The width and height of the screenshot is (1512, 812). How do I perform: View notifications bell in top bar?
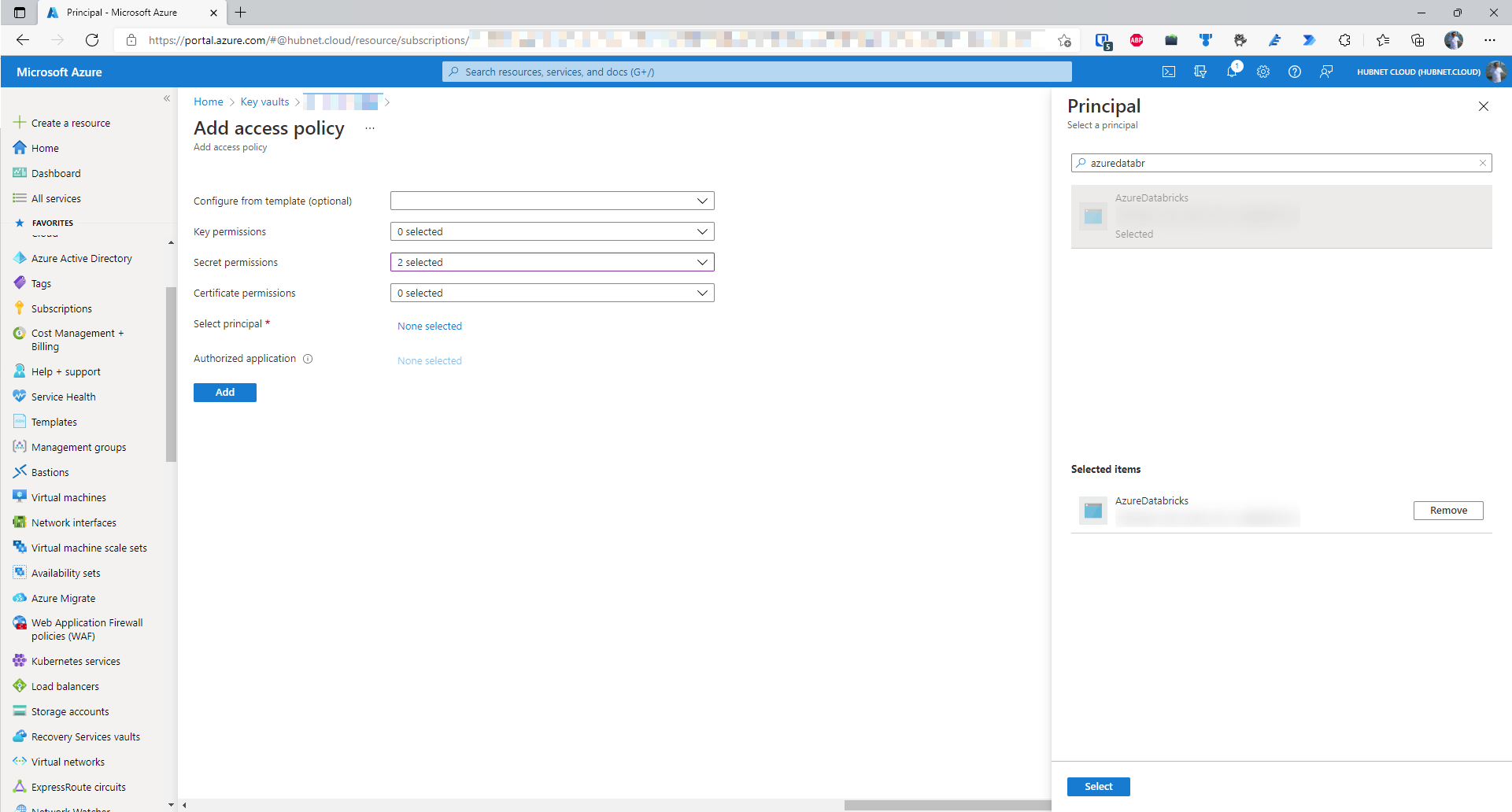pos(1232,72)
